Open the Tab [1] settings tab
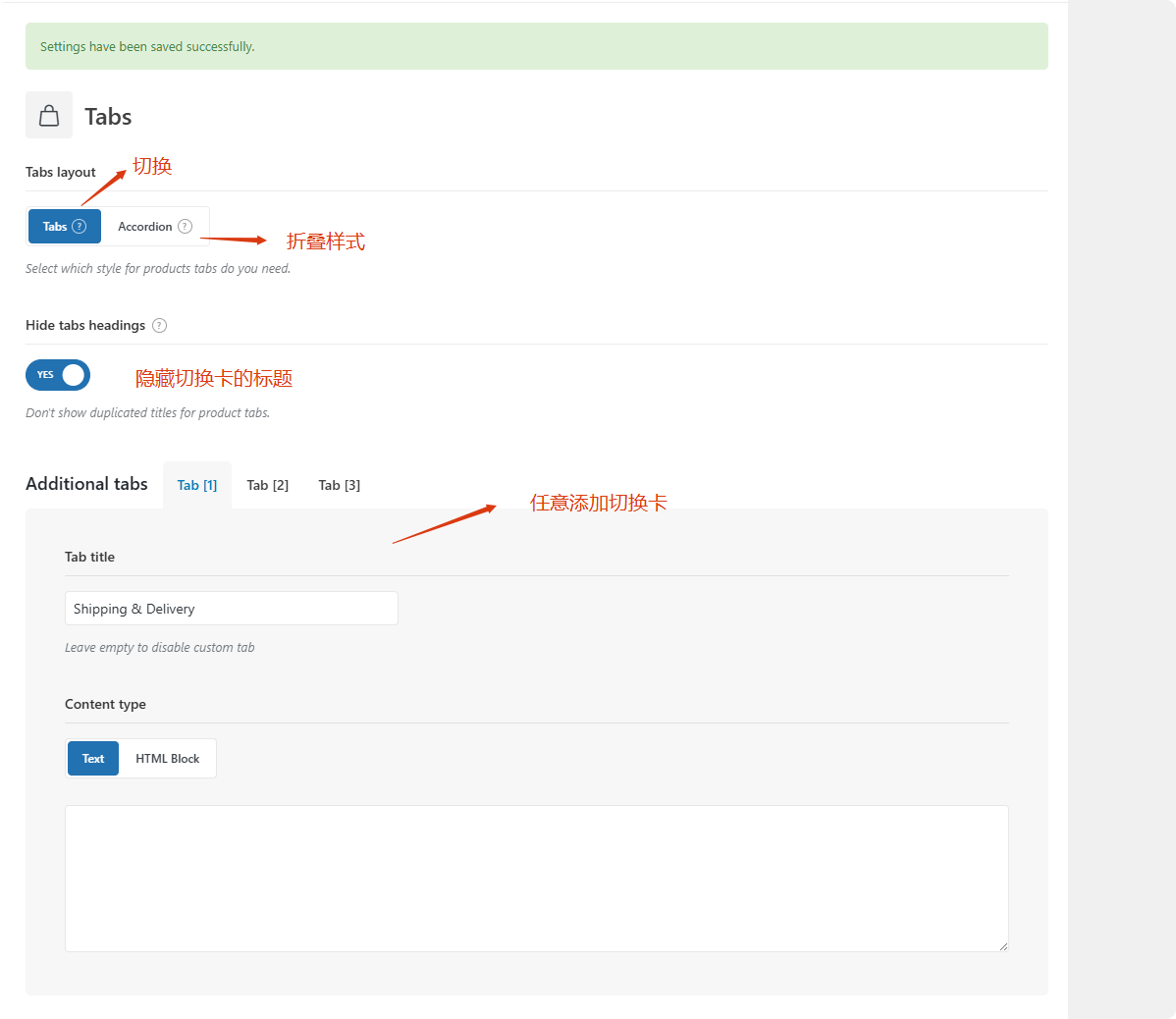This screenshot has width=1176, height=1019. coord(197,485)
